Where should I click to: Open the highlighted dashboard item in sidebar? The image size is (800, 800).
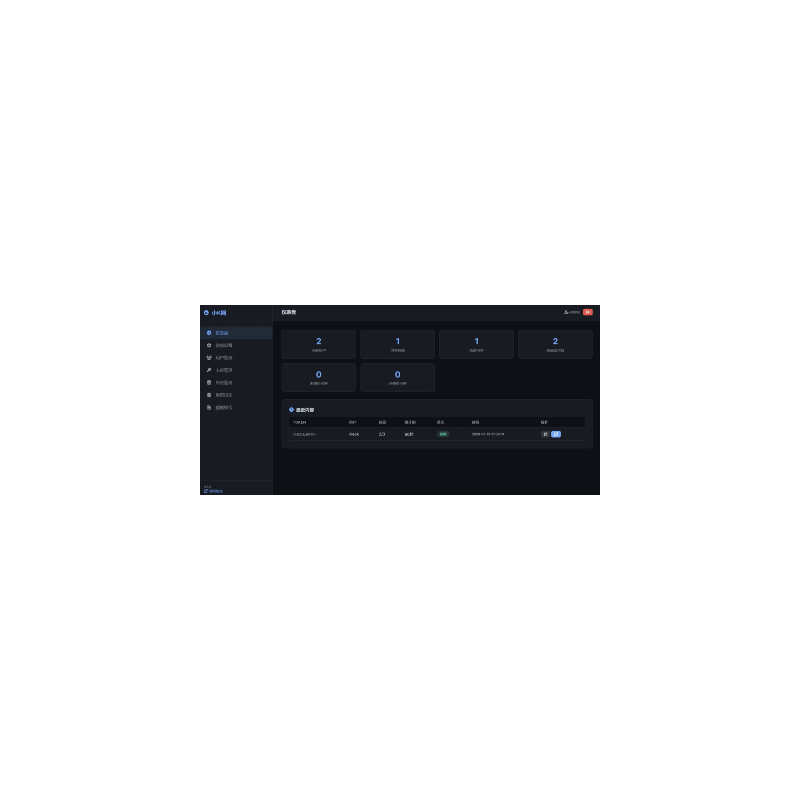coord(236,333)
